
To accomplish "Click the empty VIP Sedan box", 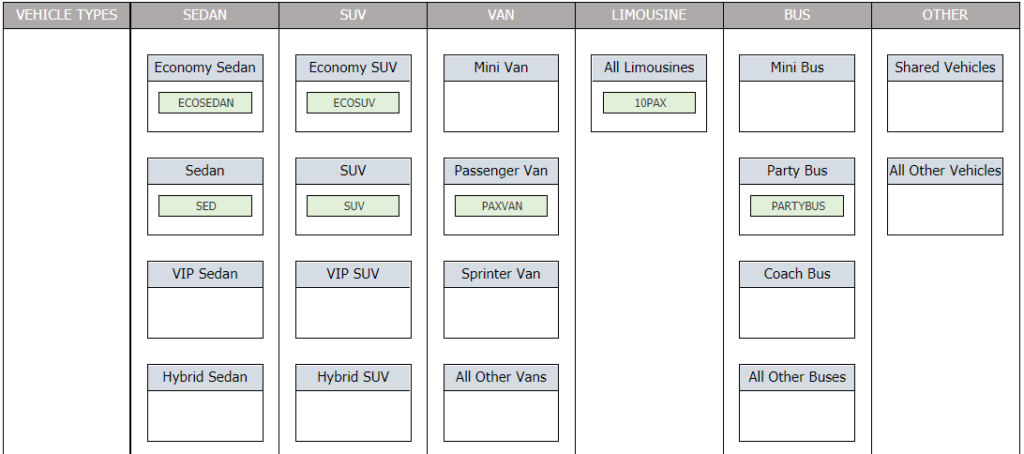I will (205, 312).
